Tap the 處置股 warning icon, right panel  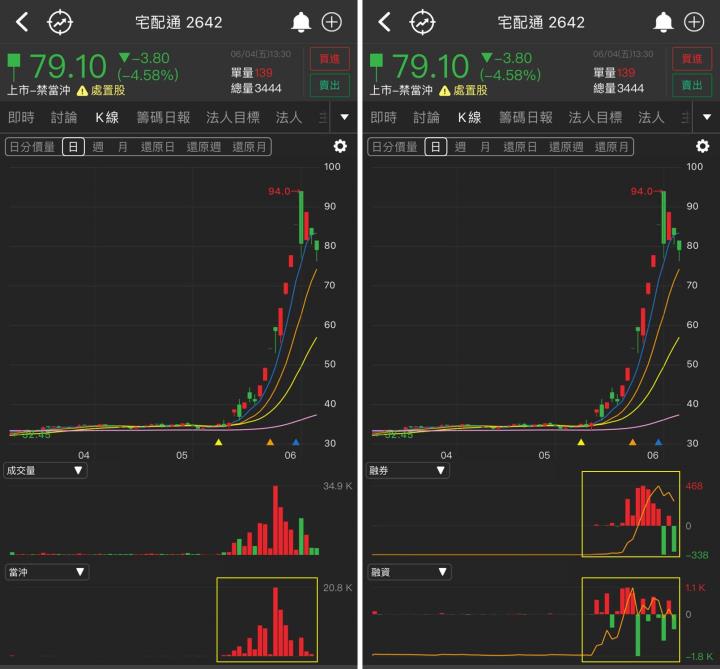tap(444, 91)
